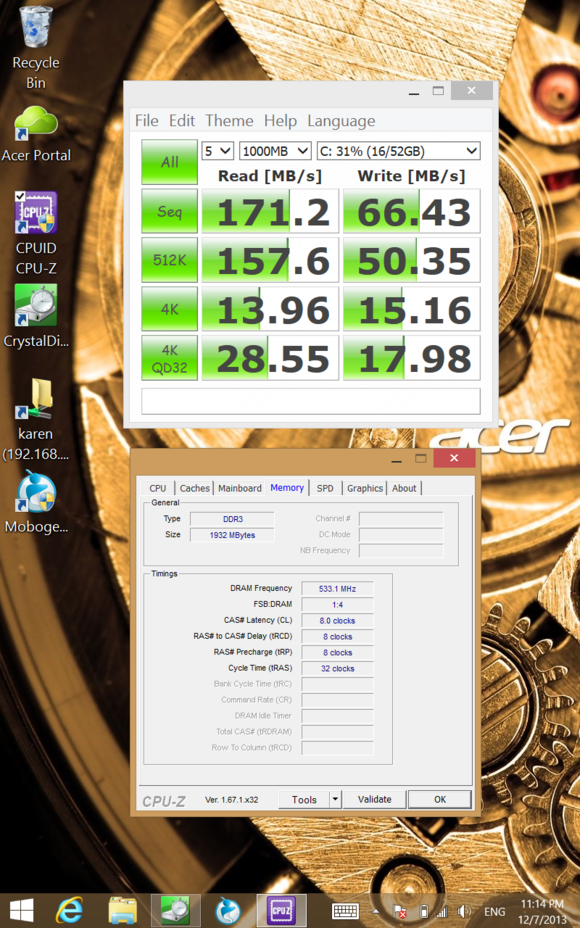
Task: Click the empty CrystalDiskMark comment field
Action: [311, 401]
